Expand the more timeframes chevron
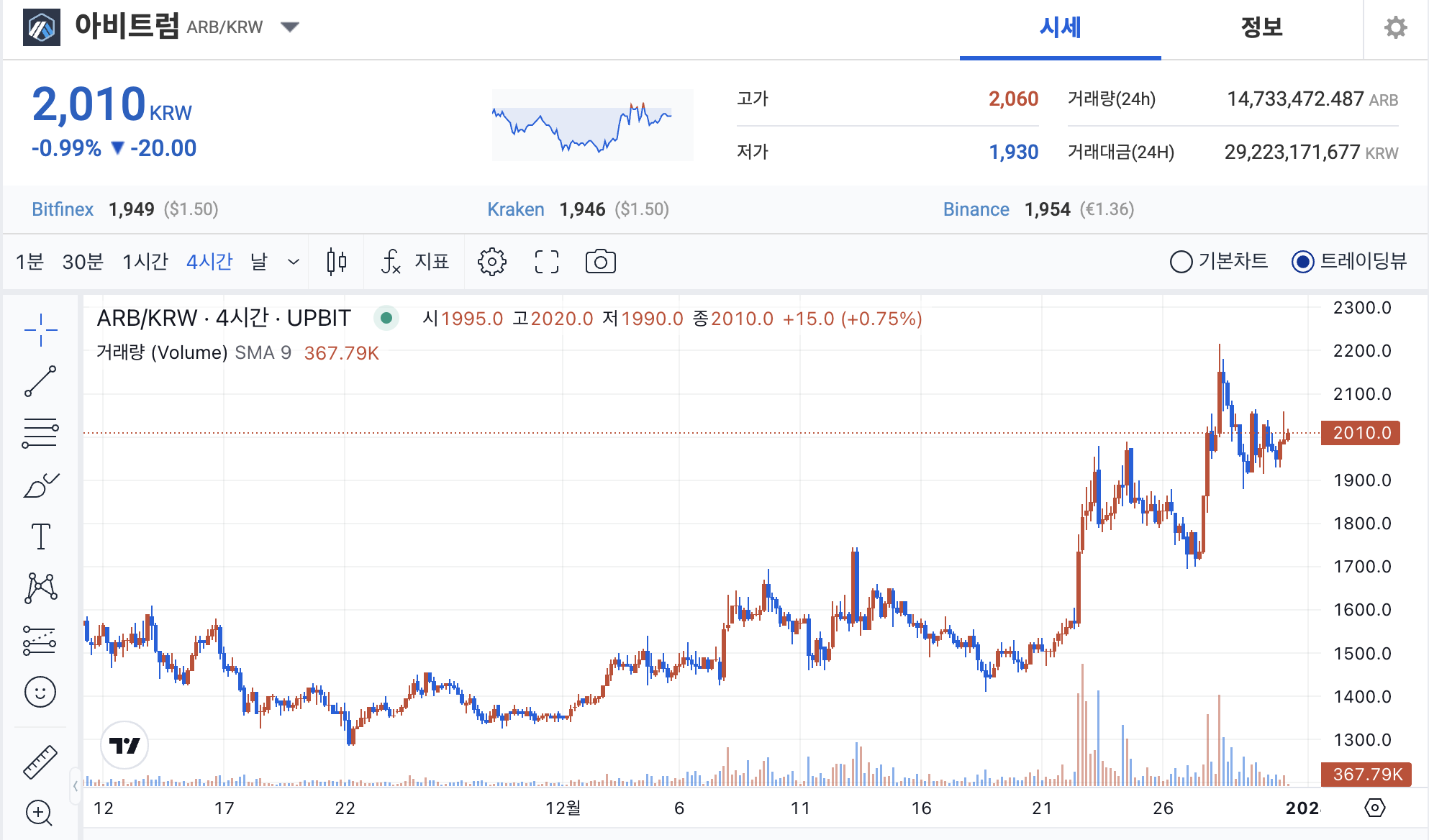Screen dimensions: 1429x840 (293, 262)
